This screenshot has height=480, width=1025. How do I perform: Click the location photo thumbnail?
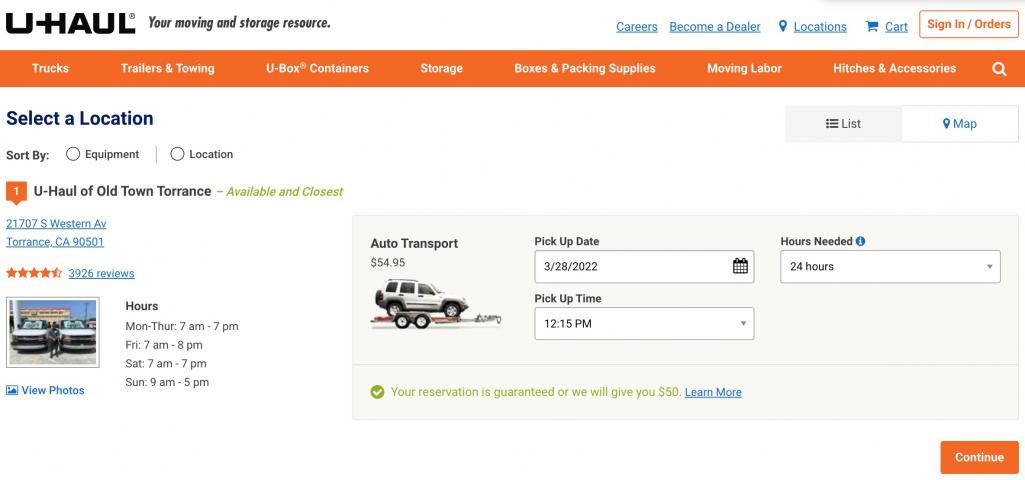[x=53, y=332]
